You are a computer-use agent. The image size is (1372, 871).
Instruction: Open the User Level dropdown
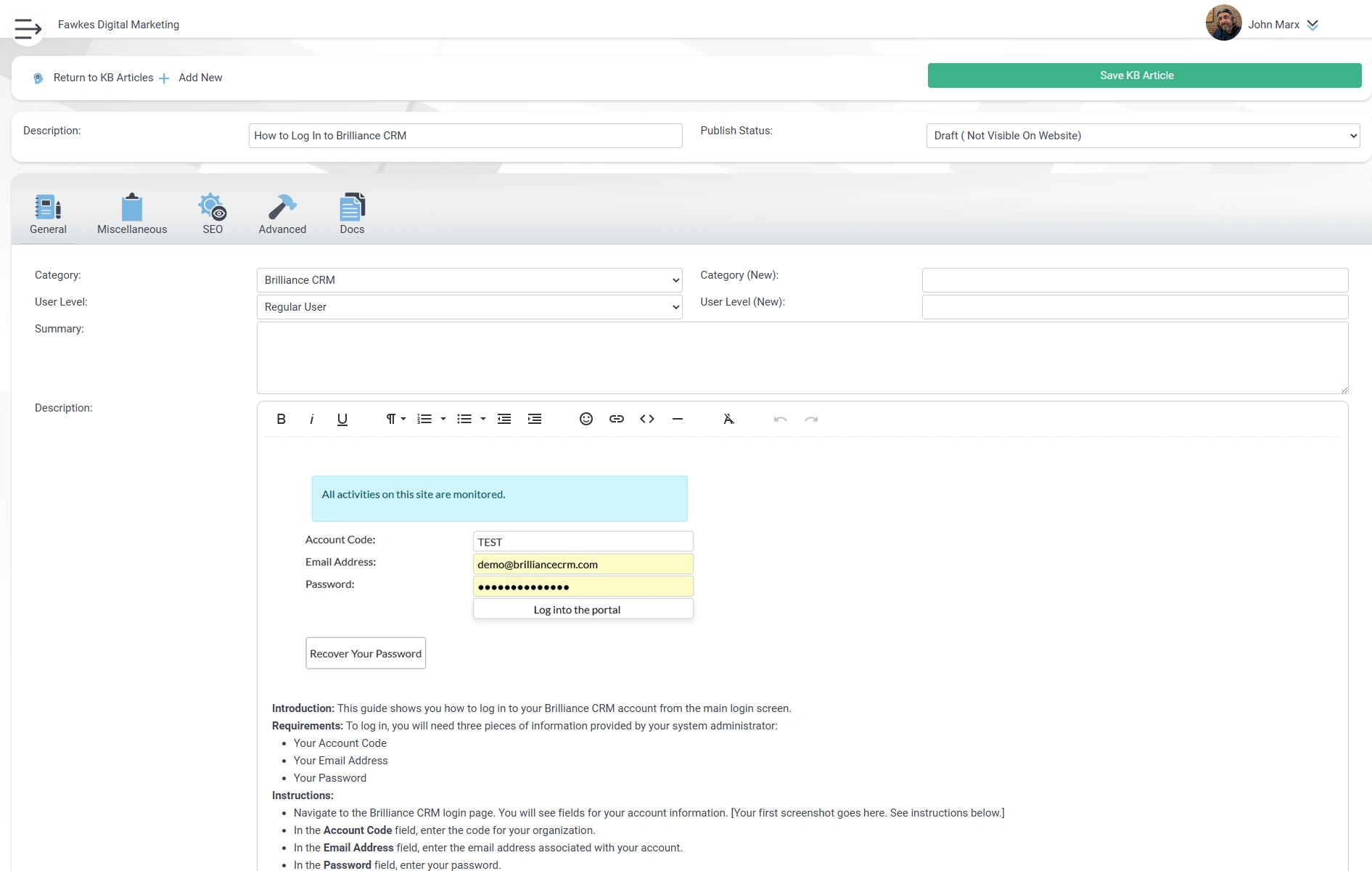point(469,307)
